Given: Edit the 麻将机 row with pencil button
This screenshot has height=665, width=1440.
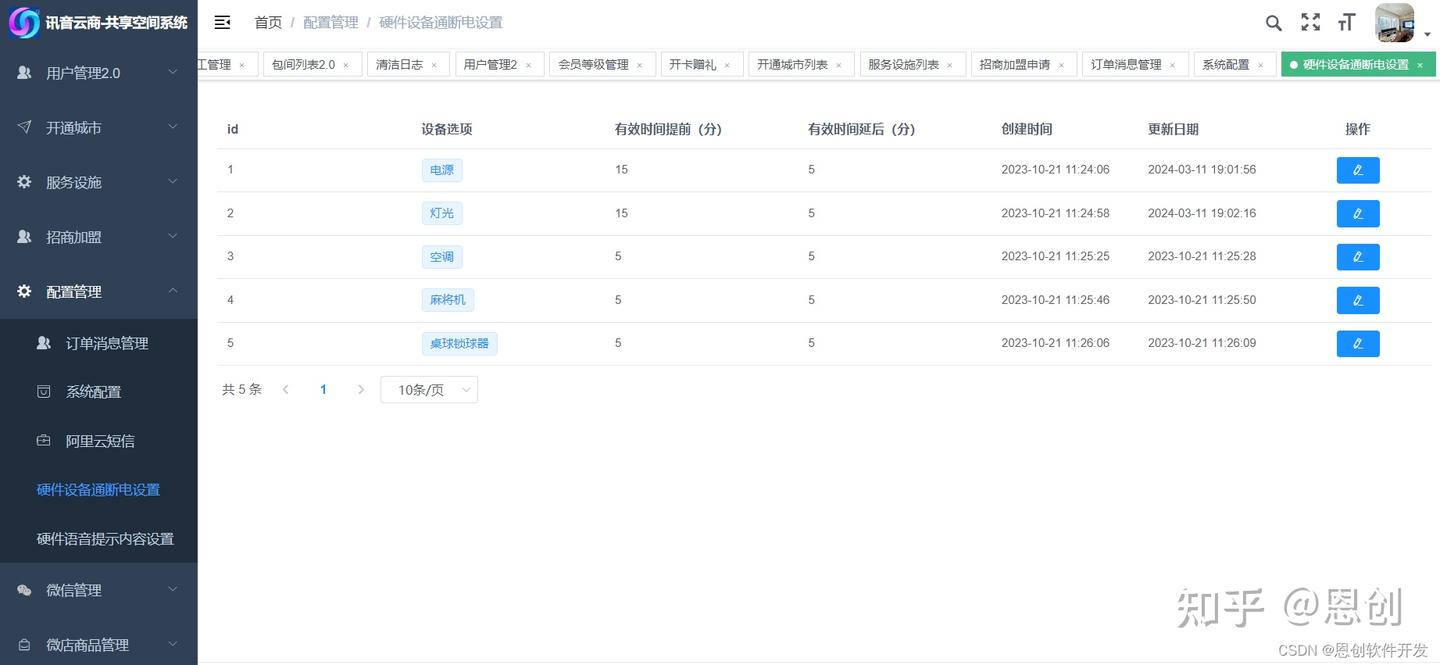Looking at the screenshot, I should [1358, 300].
